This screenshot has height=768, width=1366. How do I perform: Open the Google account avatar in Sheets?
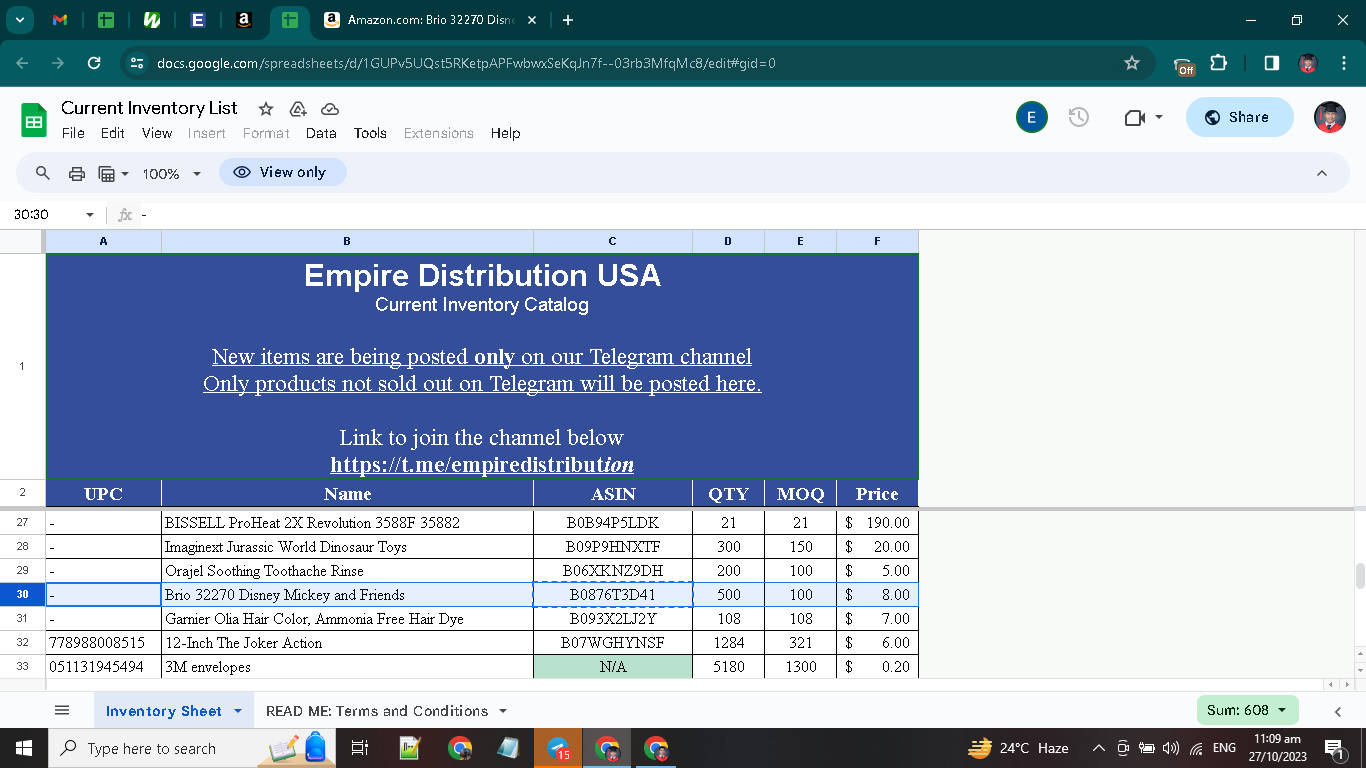(1330, 117)
